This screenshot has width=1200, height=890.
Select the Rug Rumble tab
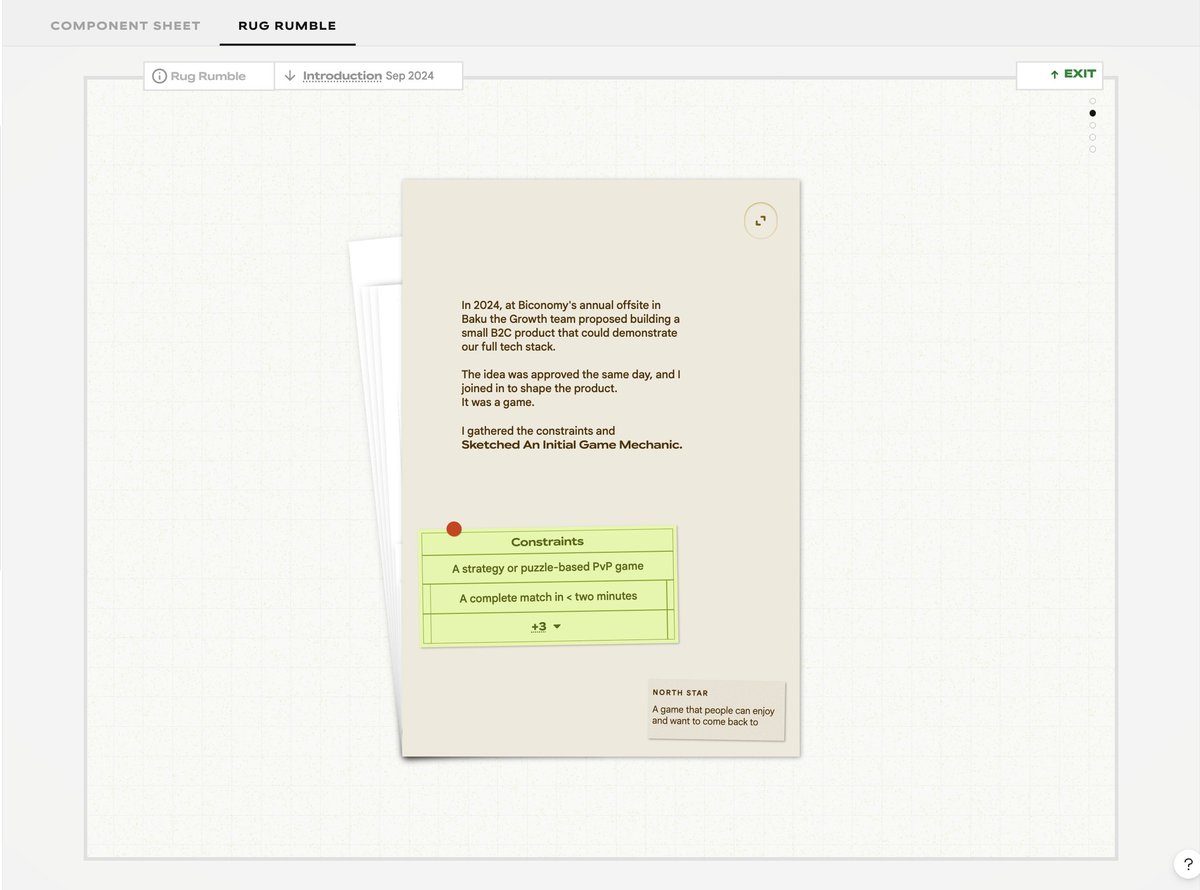[x=287, y=25]
